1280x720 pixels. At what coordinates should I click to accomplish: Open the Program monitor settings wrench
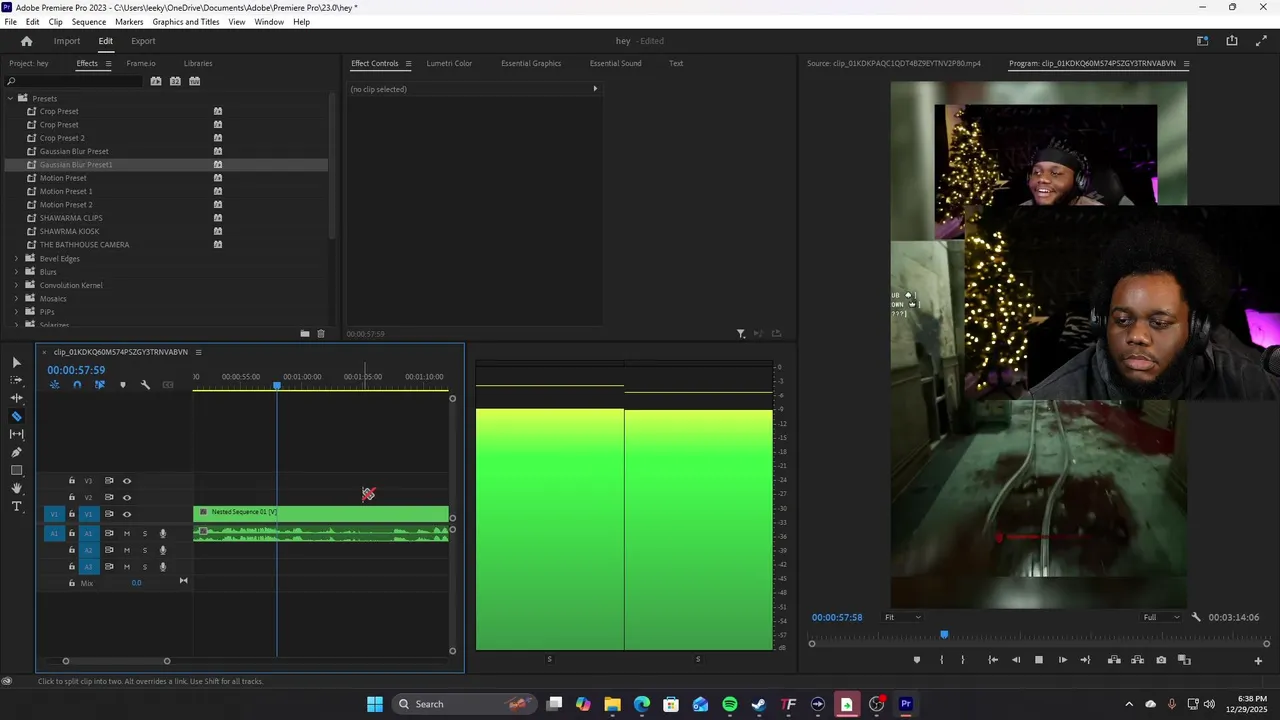coord(1196,617)
